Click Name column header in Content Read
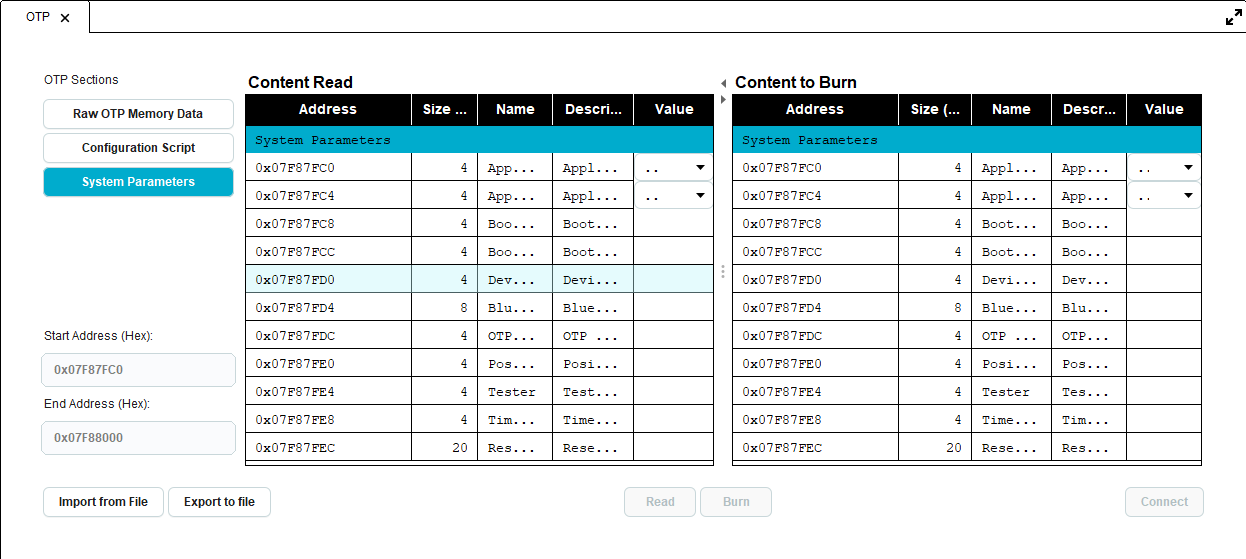 [515, 109]
